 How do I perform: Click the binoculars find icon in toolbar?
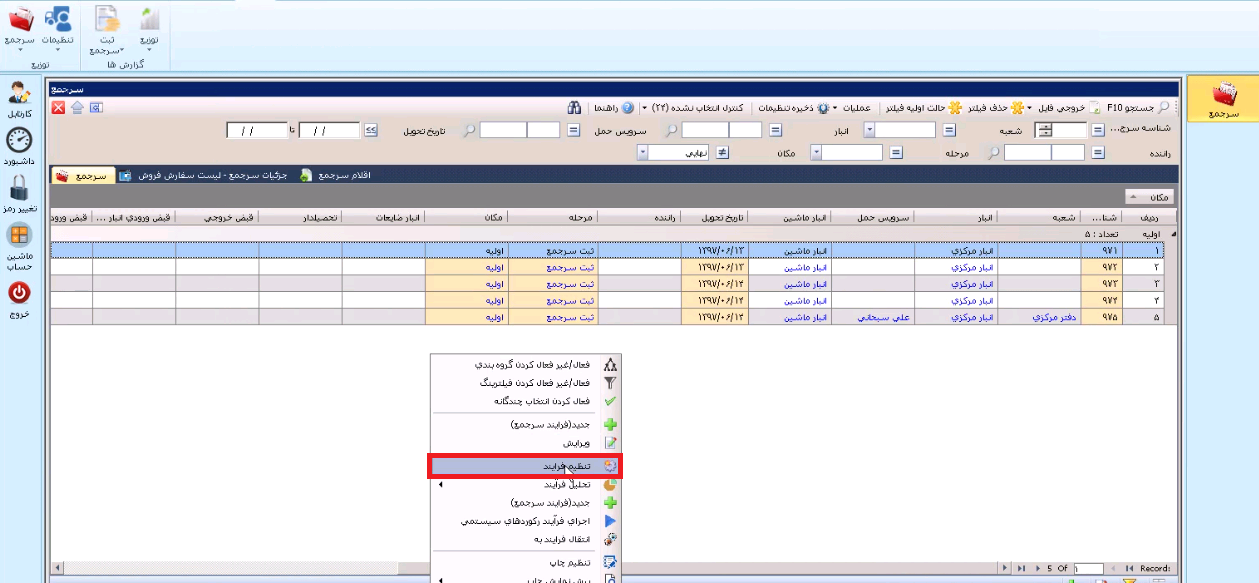575,107
